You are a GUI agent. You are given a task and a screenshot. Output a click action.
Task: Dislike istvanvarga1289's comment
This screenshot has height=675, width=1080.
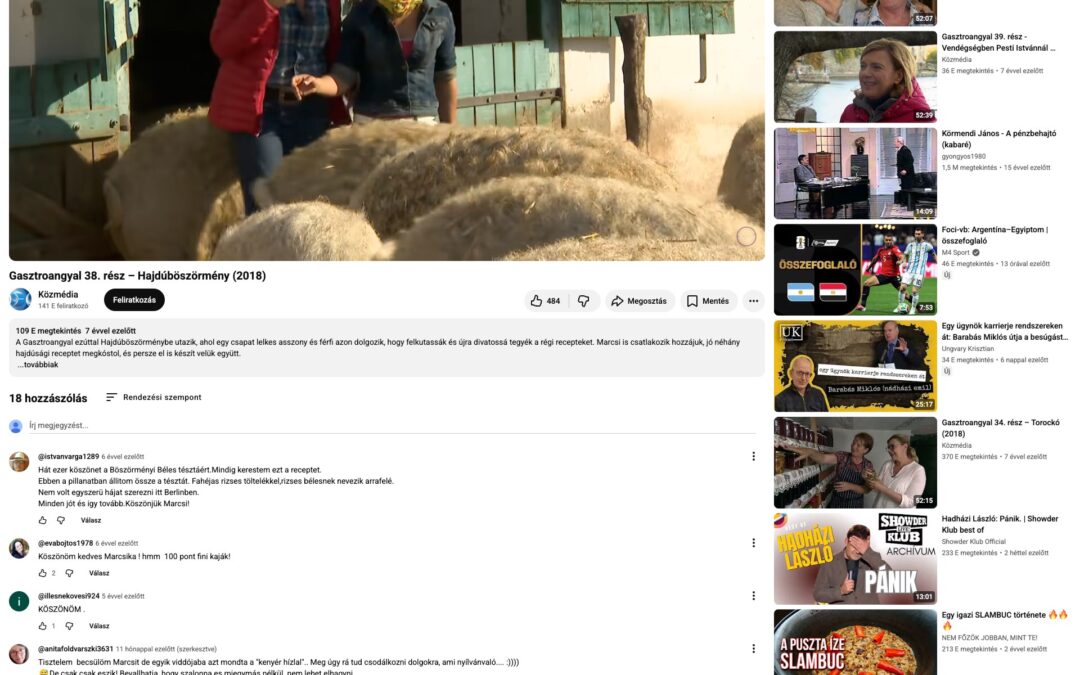[x=61, y=520]
